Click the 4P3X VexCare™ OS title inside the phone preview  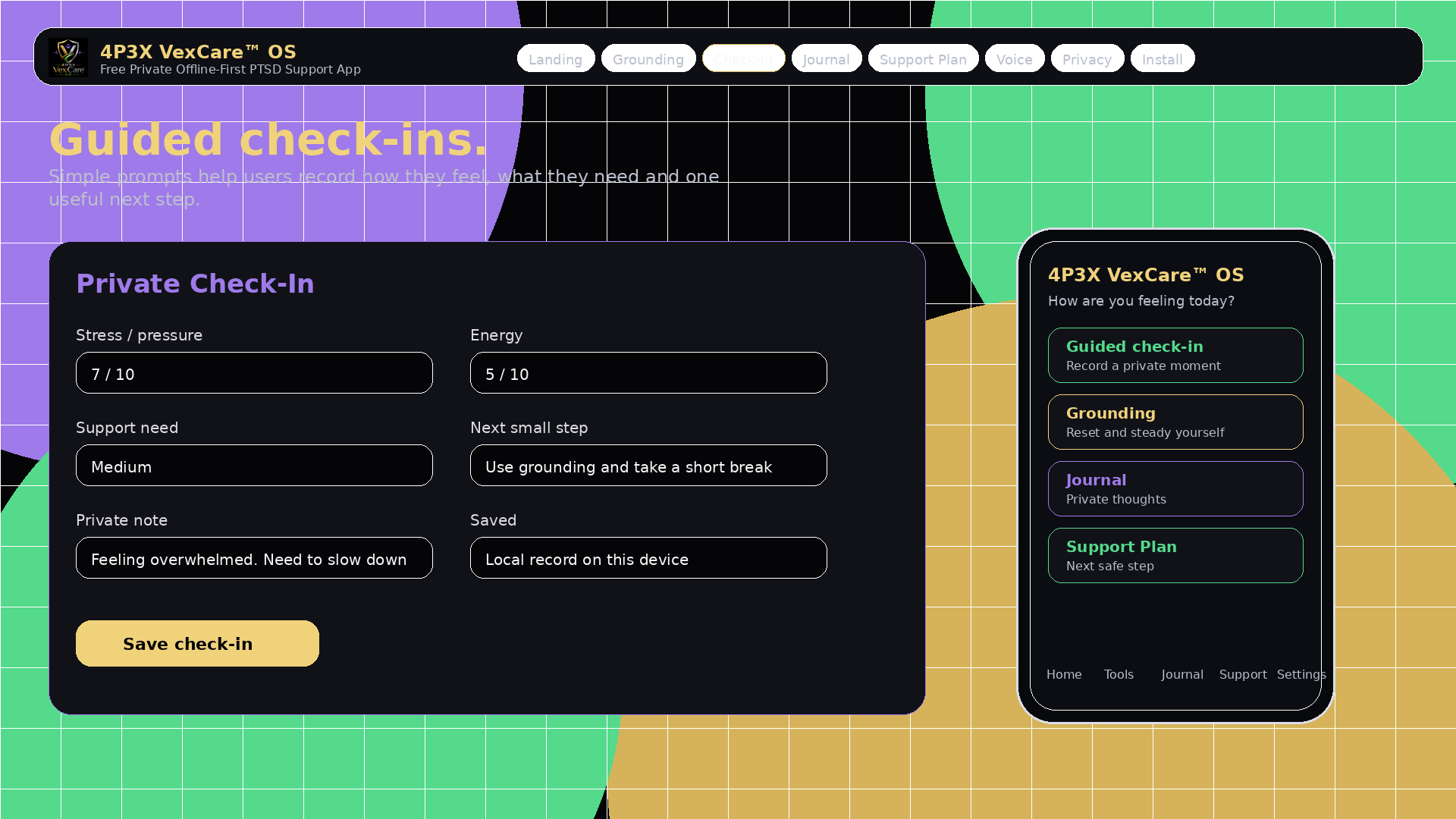[1146, 275]
